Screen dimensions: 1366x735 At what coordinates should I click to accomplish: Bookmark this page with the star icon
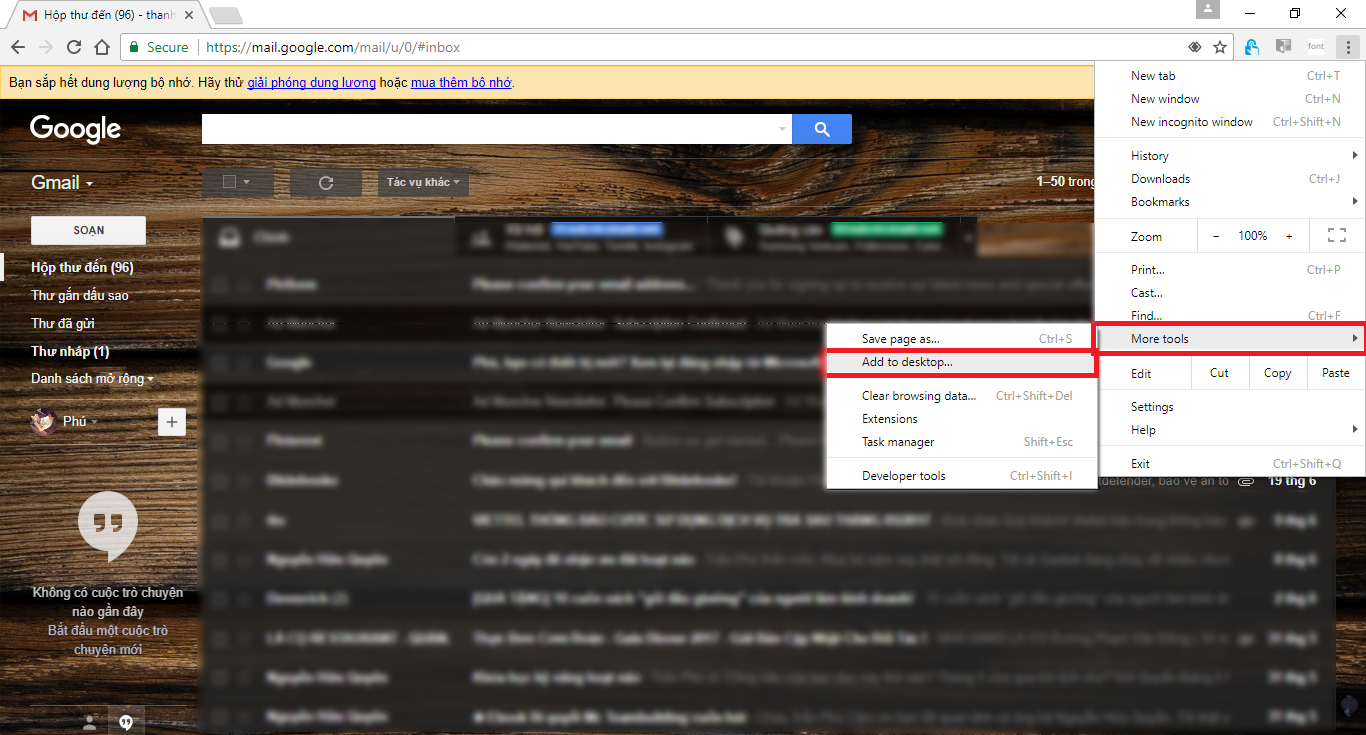point(1220,47)
